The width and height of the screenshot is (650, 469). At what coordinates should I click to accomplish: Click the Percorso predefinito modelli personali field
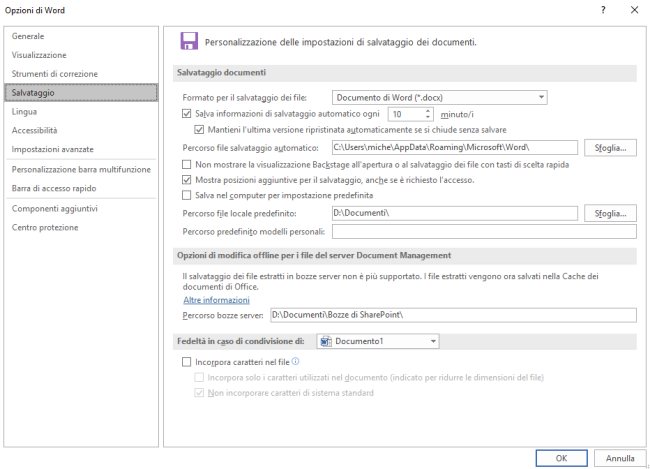[x=484, y=231]
